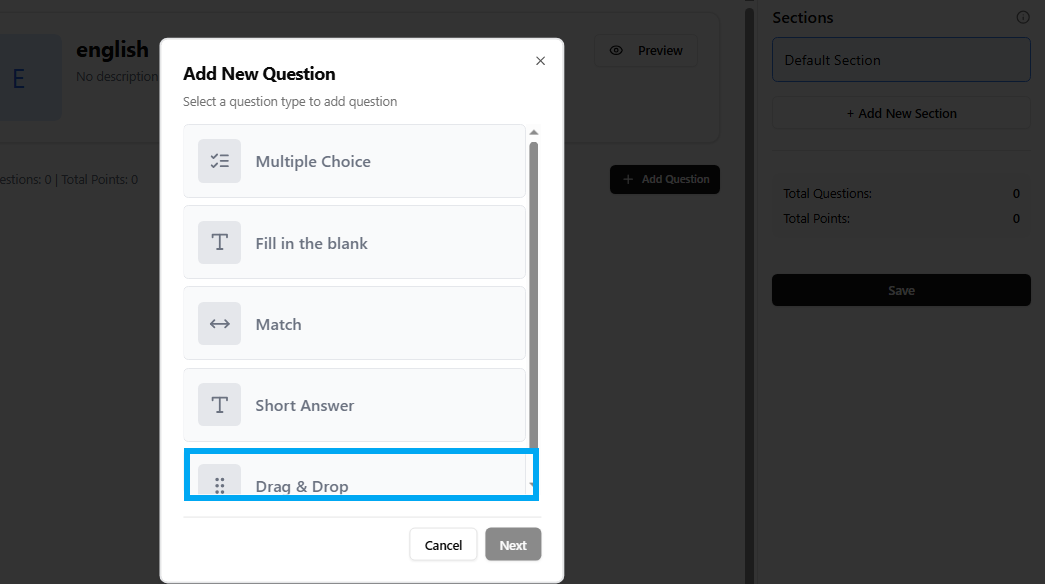
Task: Click the question type list scrollbar thumb
Action: [x=533, y=290]
